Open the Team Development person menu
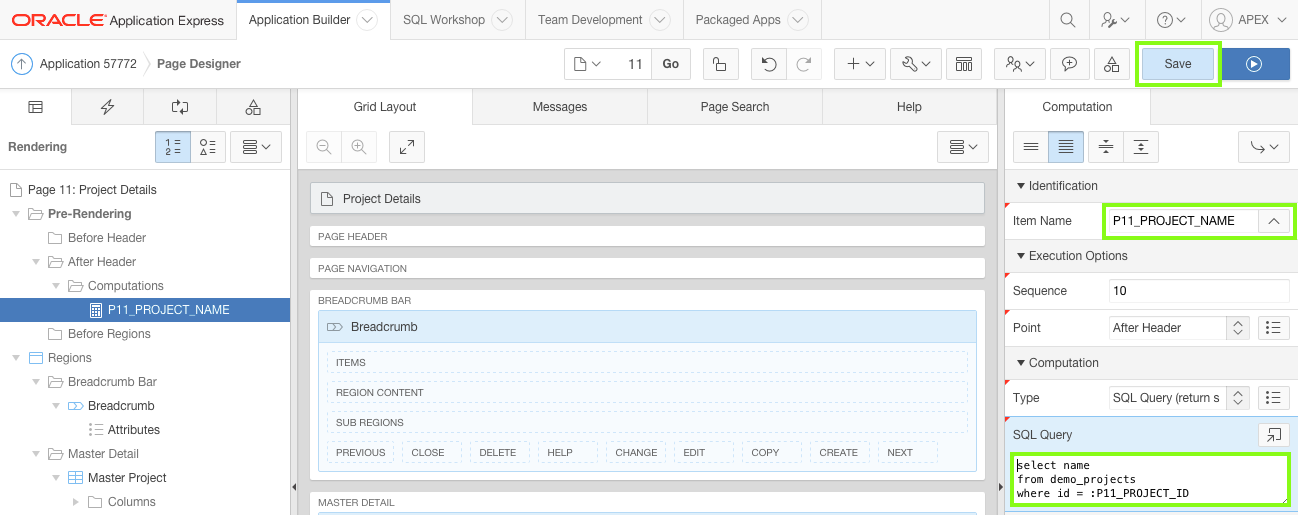The height and width of the screenshot is (515, 1298). pyautogui.click(x=1020, y=64)
